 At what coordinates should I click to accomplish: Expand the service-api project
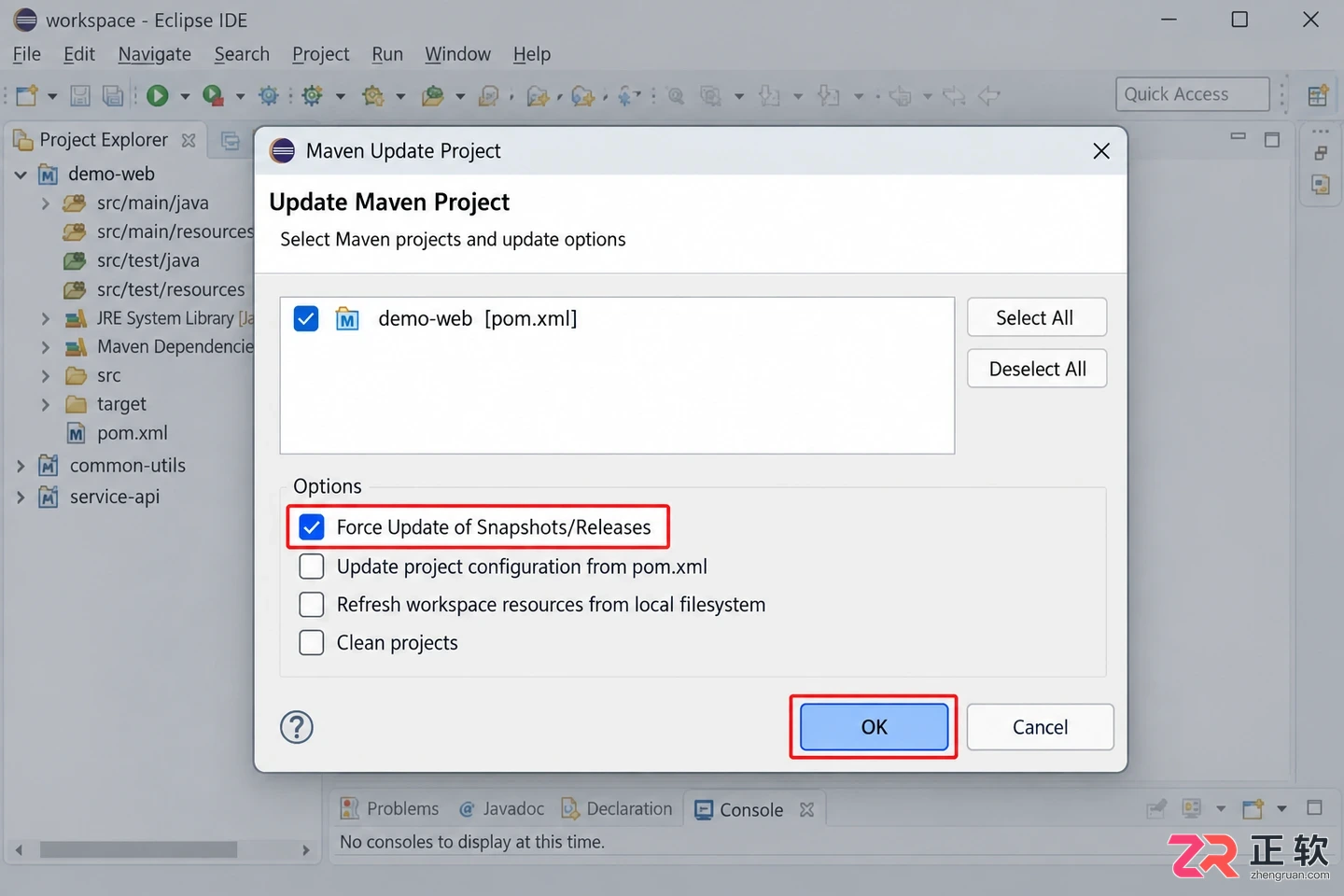(x=21, y=497)
